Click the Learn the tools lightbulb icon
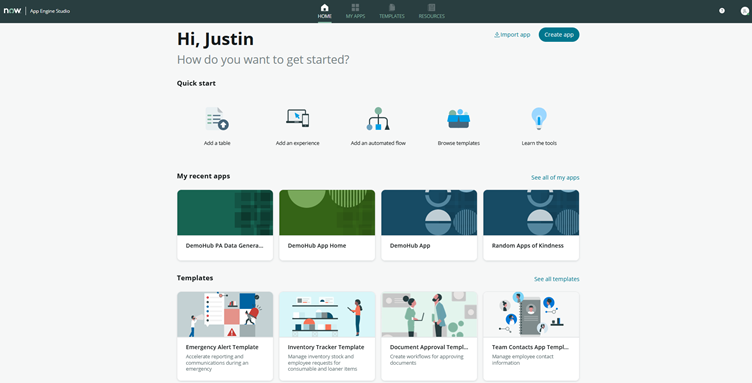 (539, 119)
